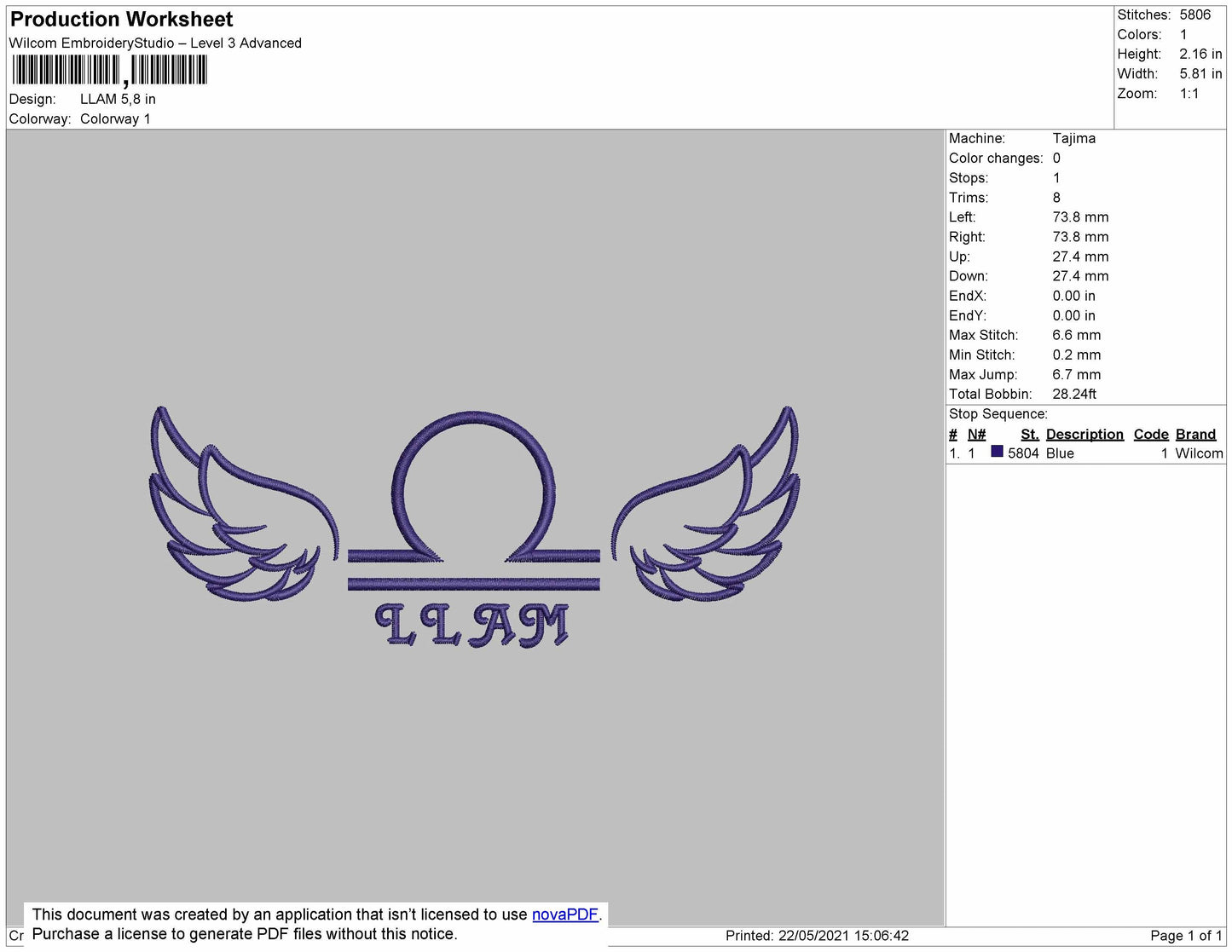The width and height of the screenshot is (1232, 952).
Task: Click the Trims value 8
Action: (1056, 197)
